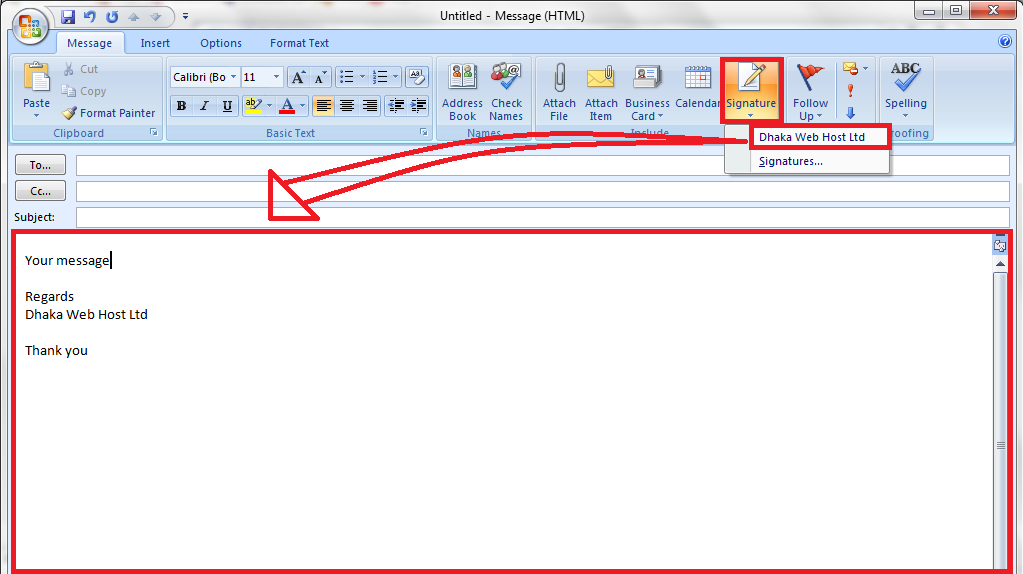Viewport: 1023px width, 574px height.
Task: Click Check Names
Action: [x=506, y=92]
